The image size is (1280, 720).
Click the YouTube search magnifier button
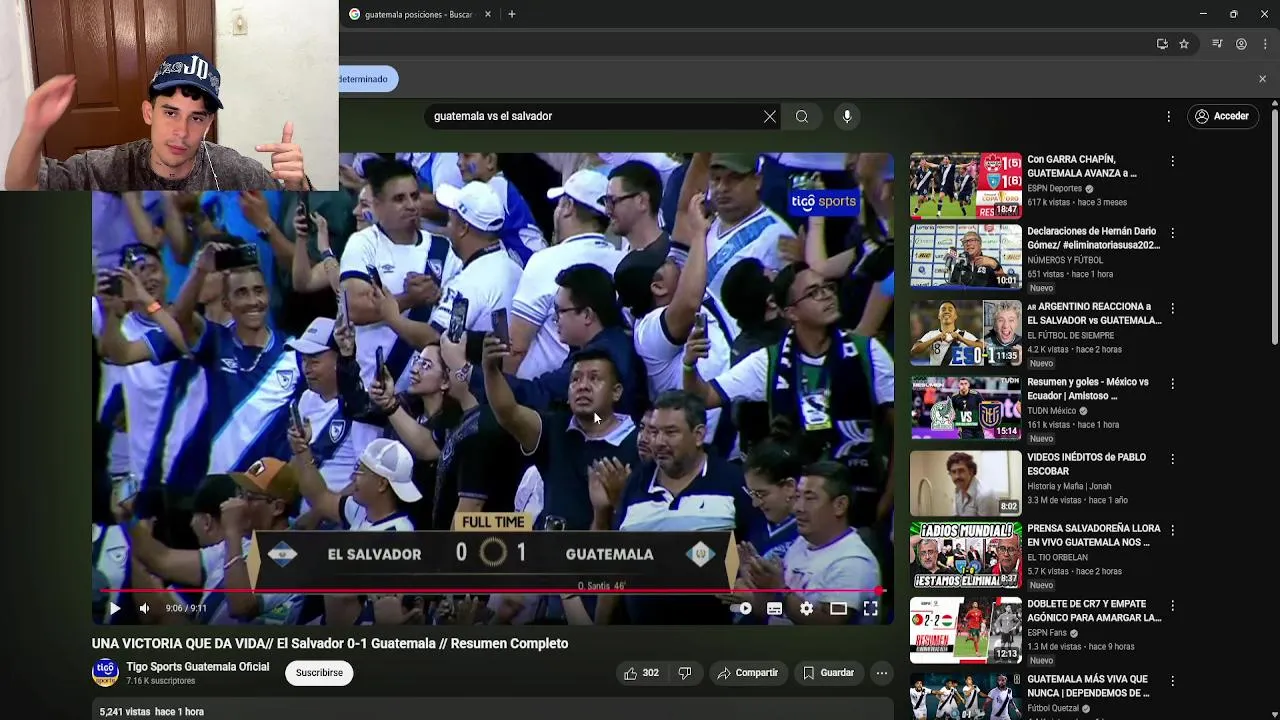click(802, 116)
